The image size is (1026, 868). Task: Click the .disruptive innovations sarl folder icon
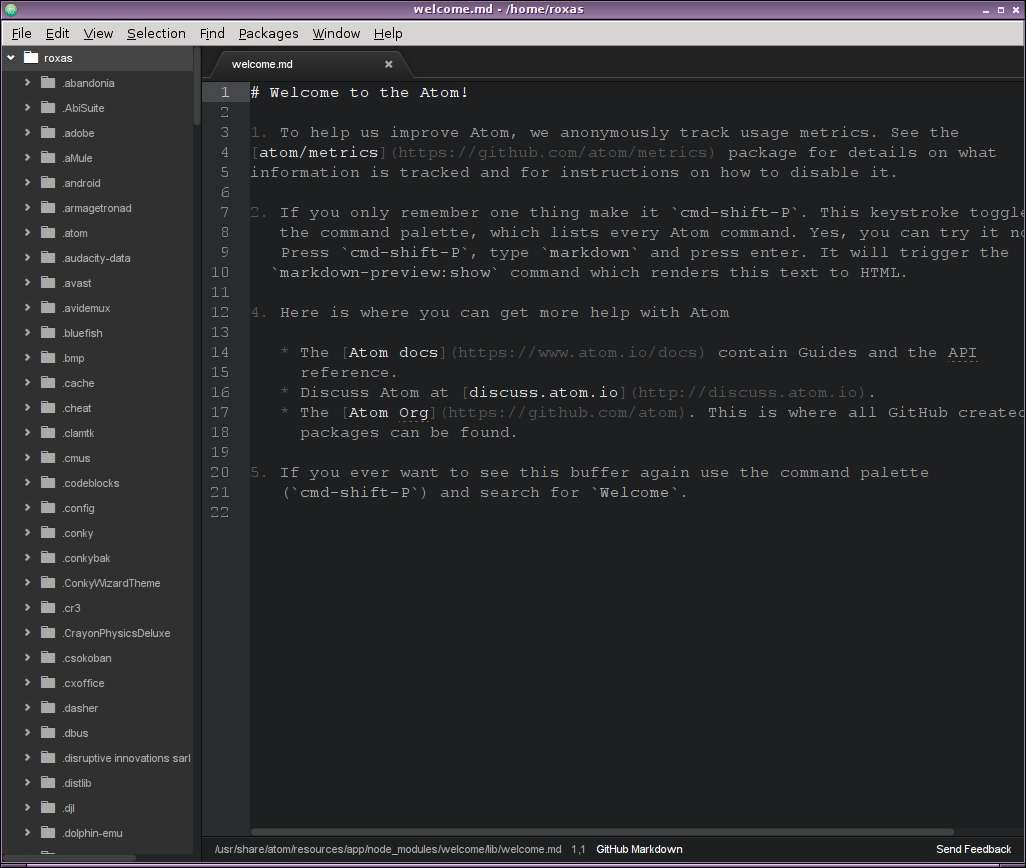[48, 757]
